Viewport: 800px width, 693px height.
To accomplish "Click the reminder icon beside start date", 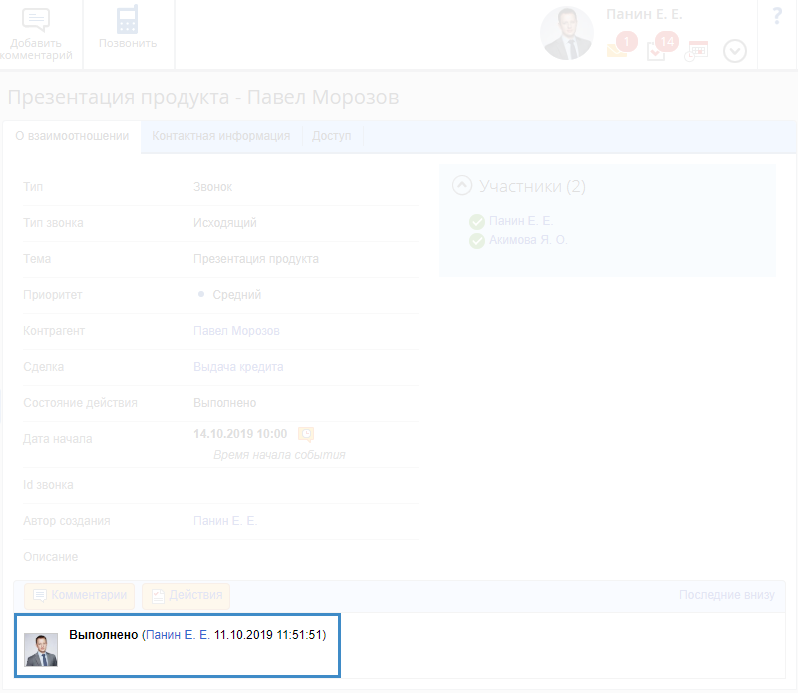I will (x=306, y=434).
